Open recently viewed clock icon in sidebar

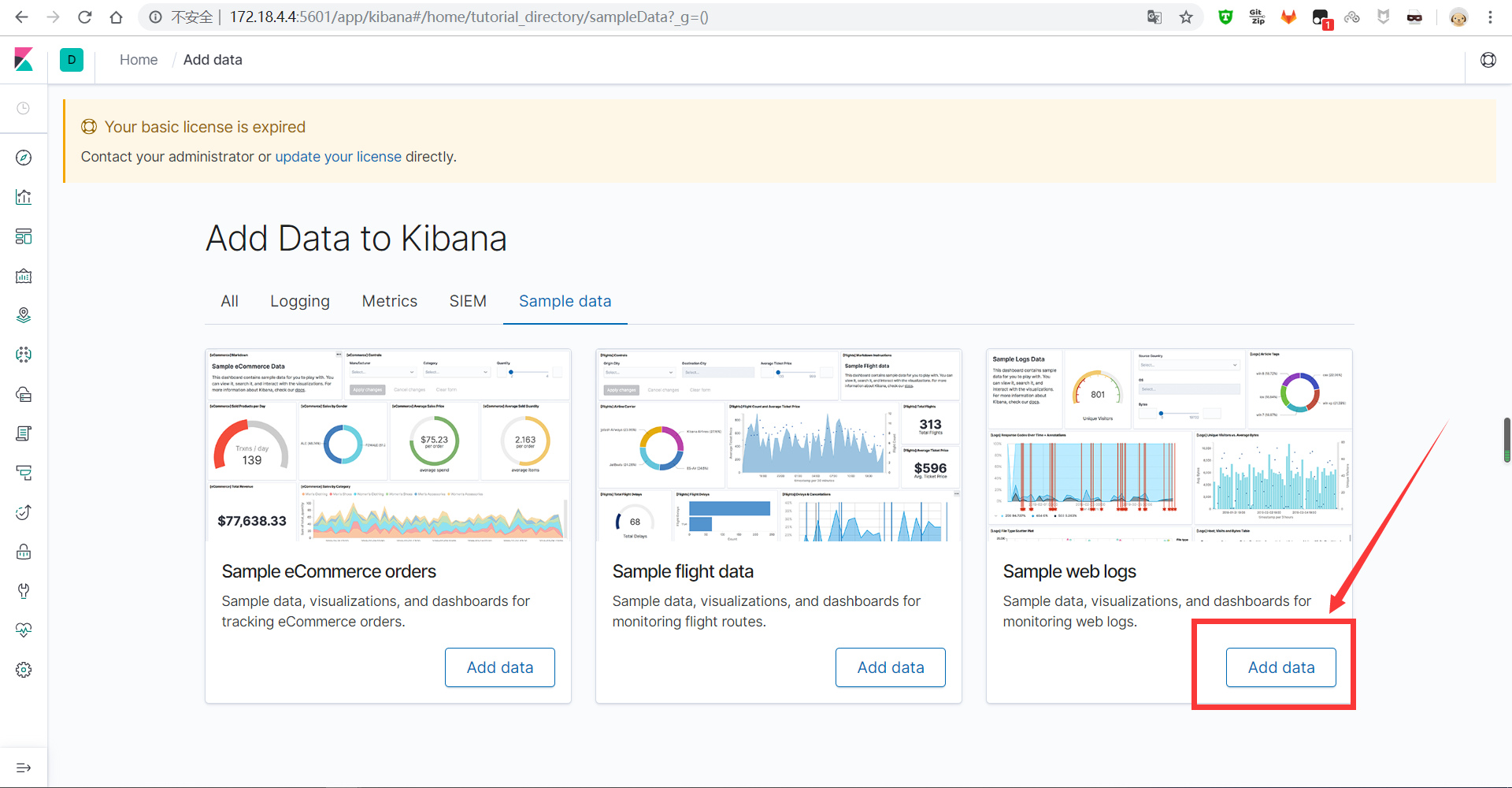click(x=24, y=108)
